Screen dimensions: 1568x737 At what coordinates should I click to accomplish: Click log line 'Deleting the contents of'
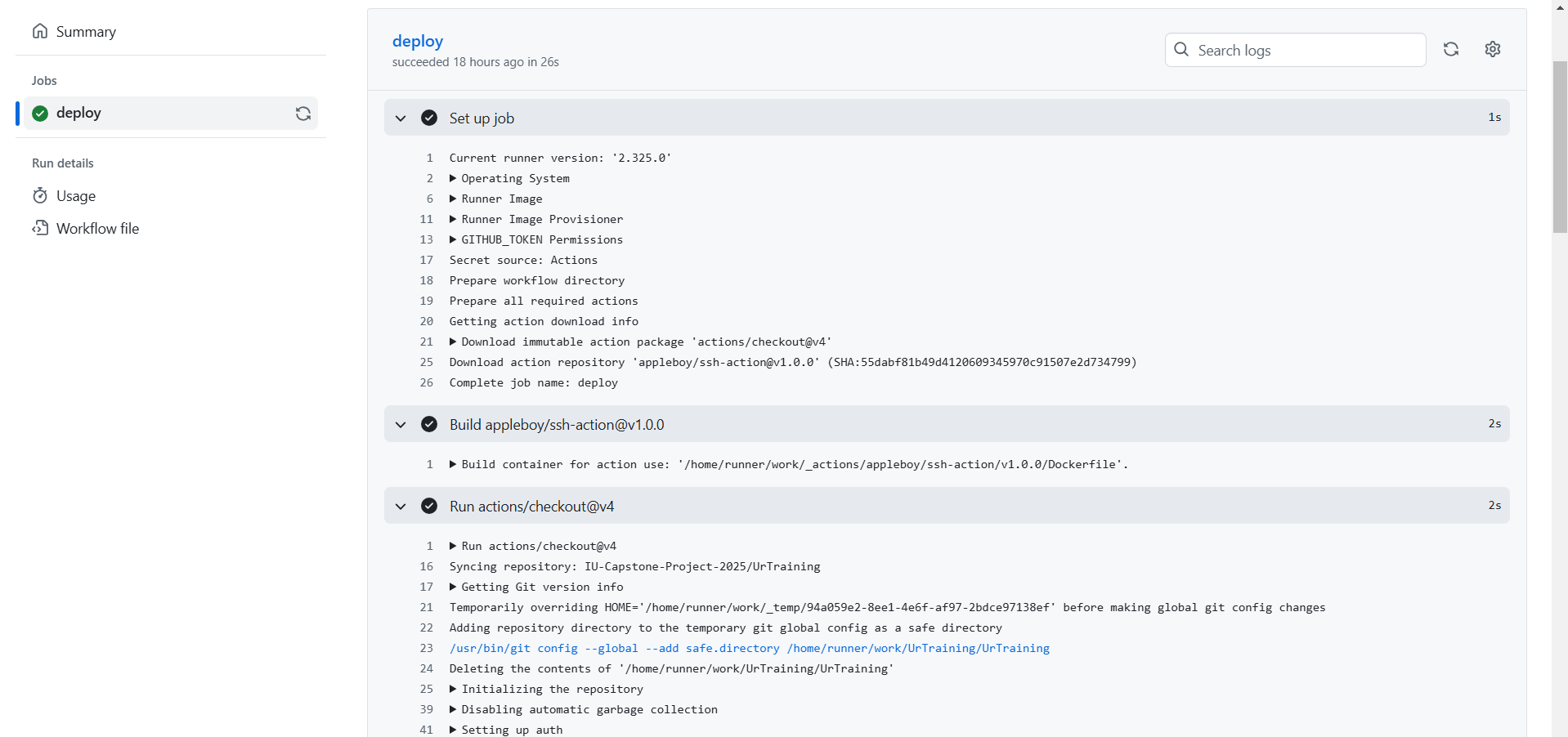[671, 668]
